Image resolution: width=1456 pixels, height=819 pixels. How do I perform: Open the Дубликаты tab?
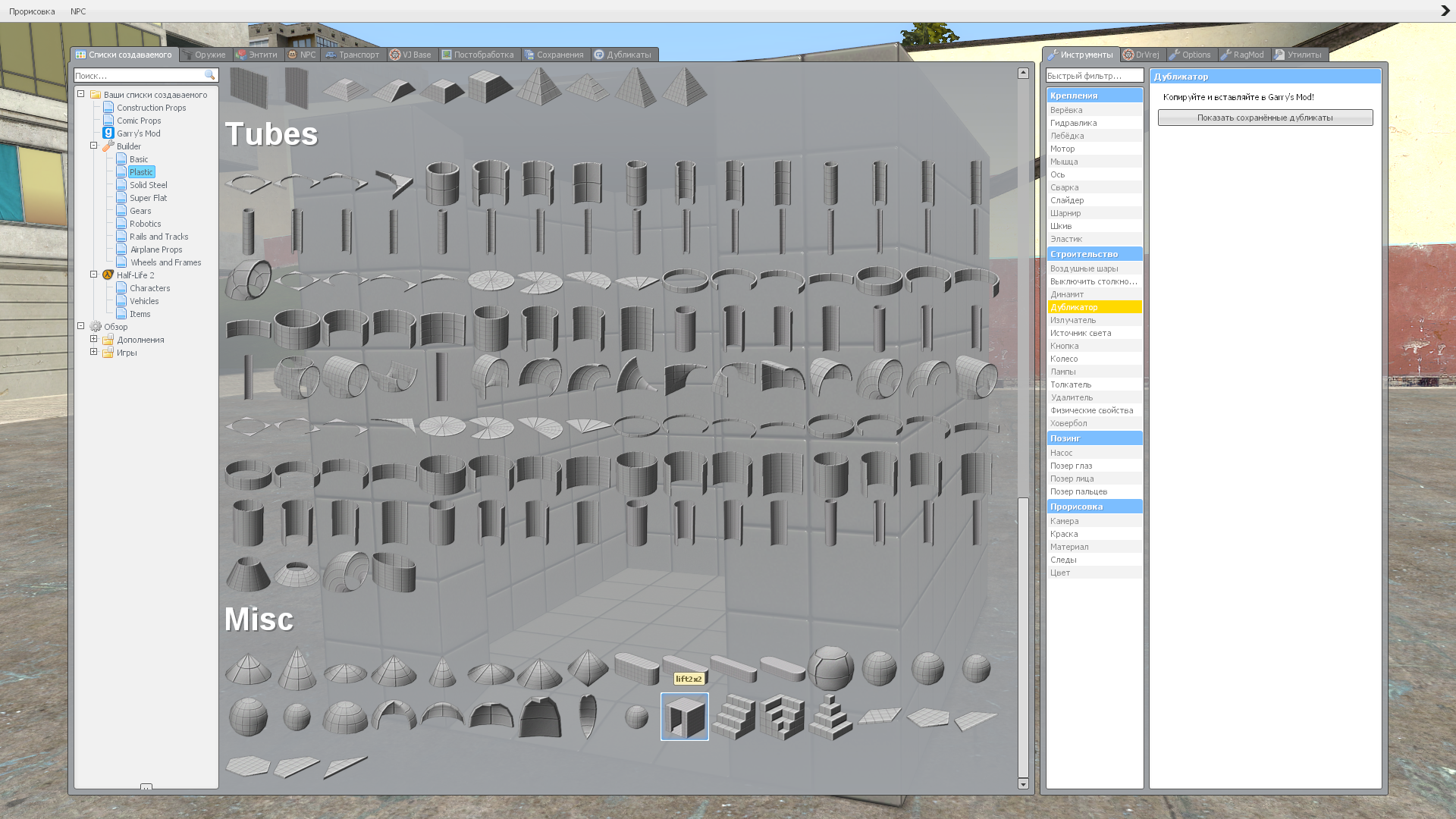pos(623,55)
